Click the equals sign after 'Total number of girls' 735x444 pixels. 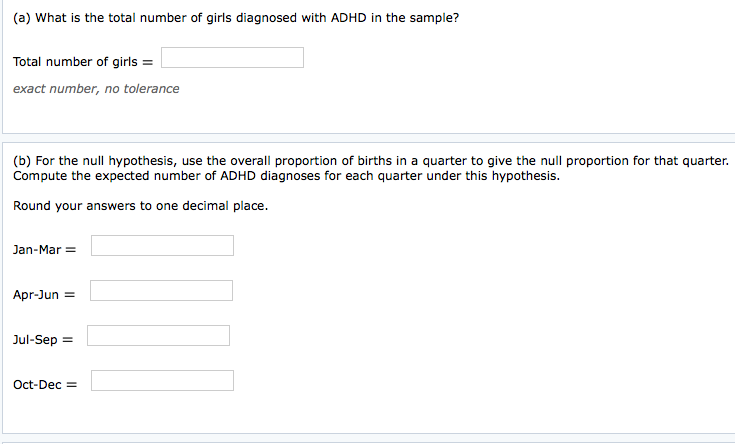[x=148, y=62]
